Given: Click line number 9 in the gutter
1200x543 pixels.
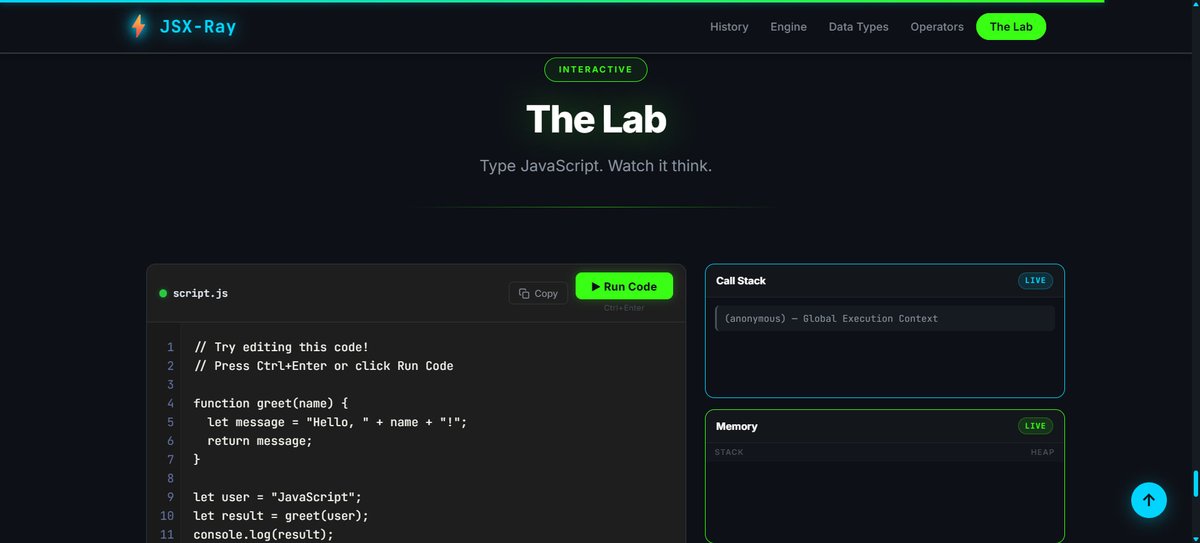Looking at the screenshot, I should point(170,497).
